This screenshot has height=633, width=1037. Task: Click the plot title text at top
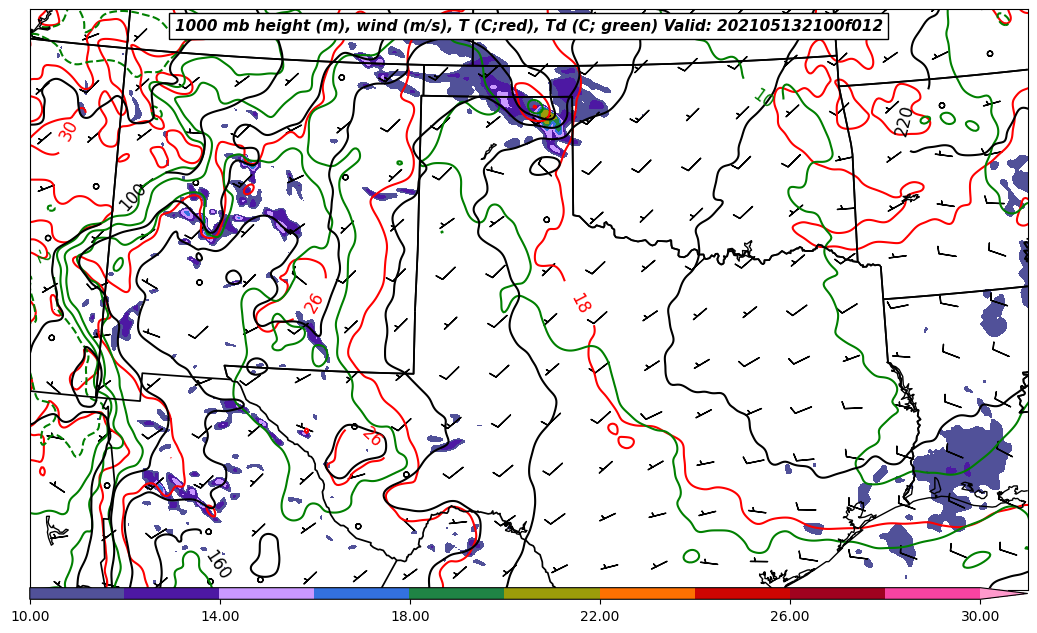point(528,26)
